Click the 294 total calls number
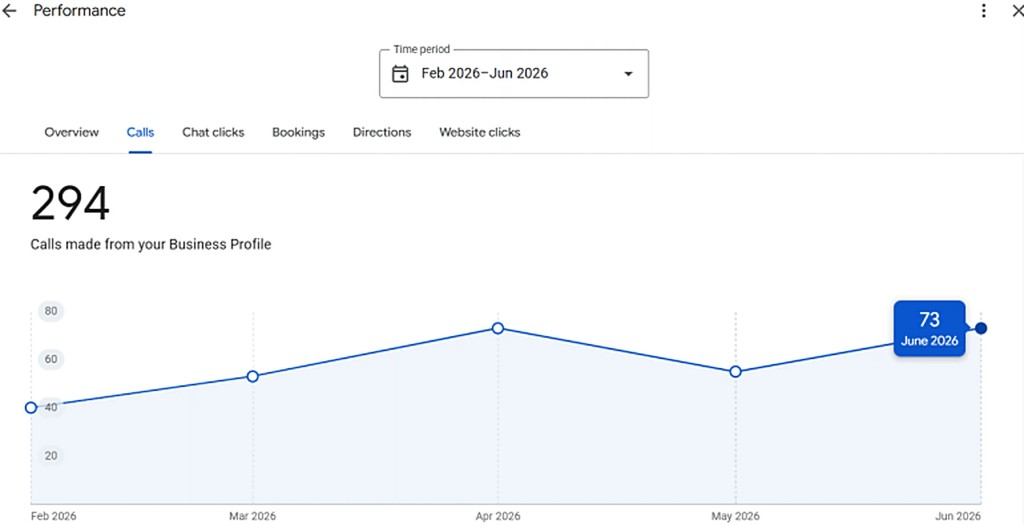This screenshot has width=1024, height=525. pos(70,204)
